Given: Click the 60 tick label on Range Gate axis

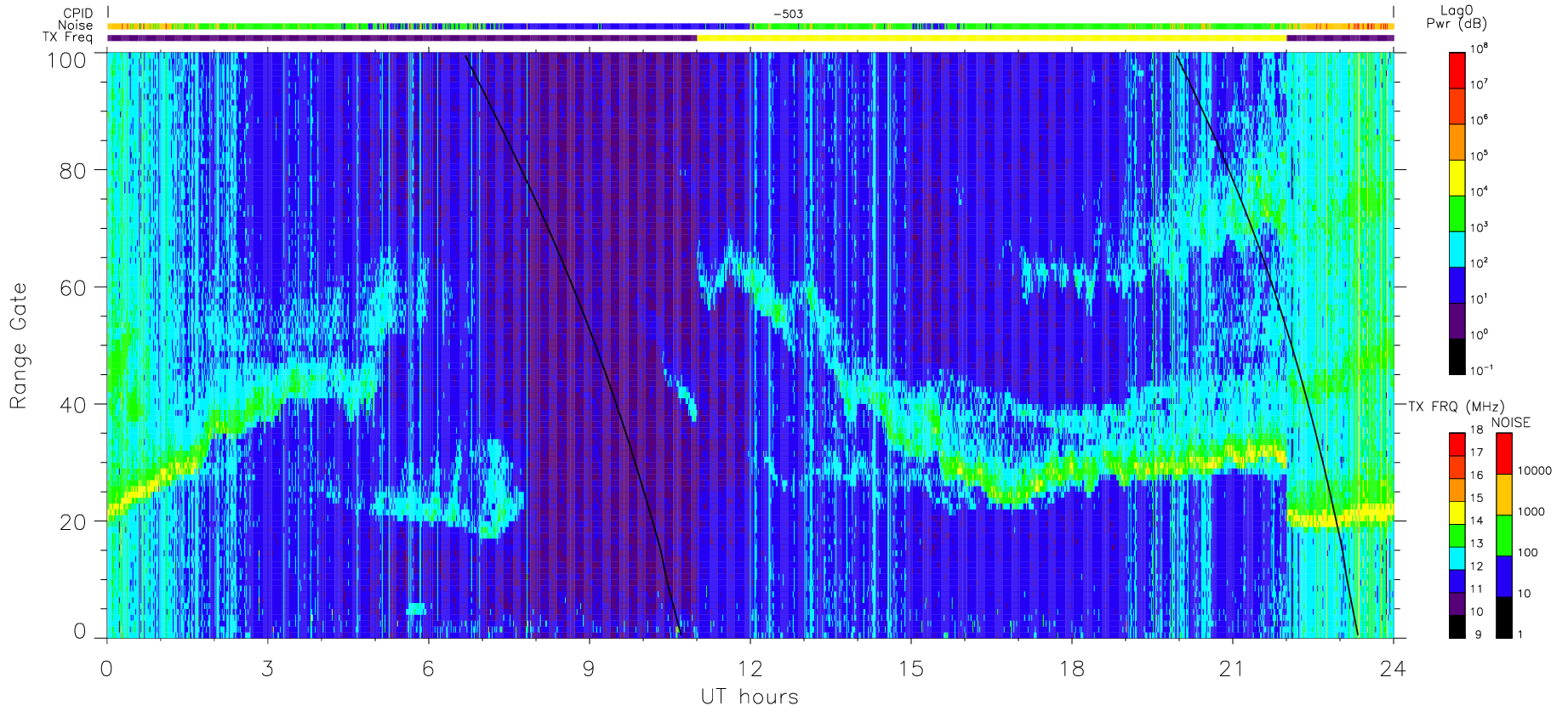Looking at the screenshot, I should coord(72,287).
